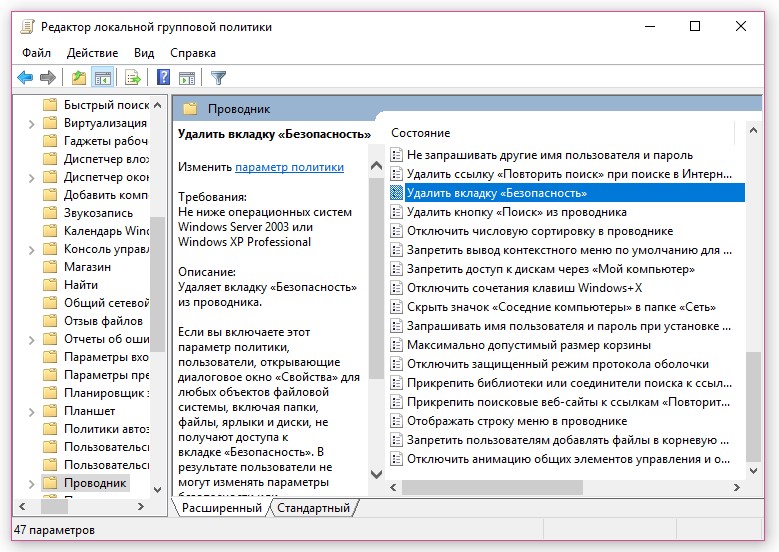
Task: Click the tree pane scroll-down arrow
Action: (157, 489)
